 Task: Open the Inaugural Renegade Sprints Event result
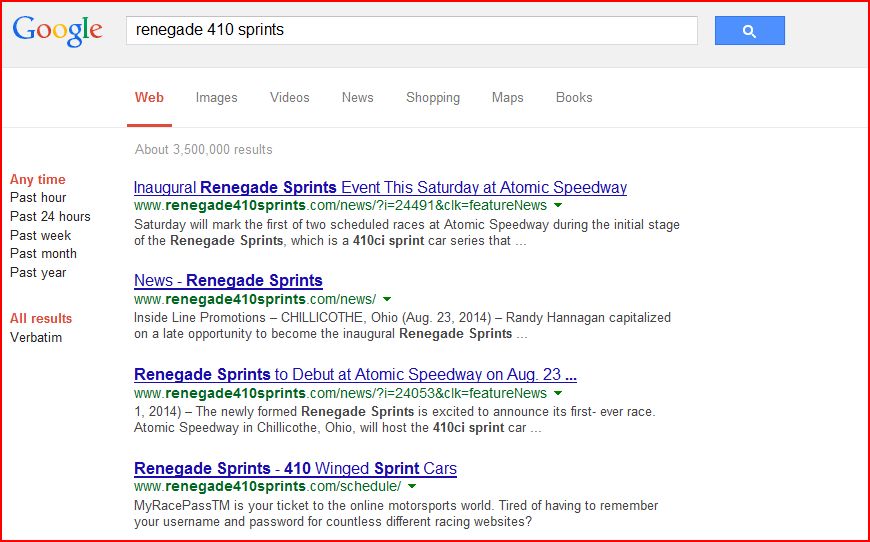(x=380, y=187)
